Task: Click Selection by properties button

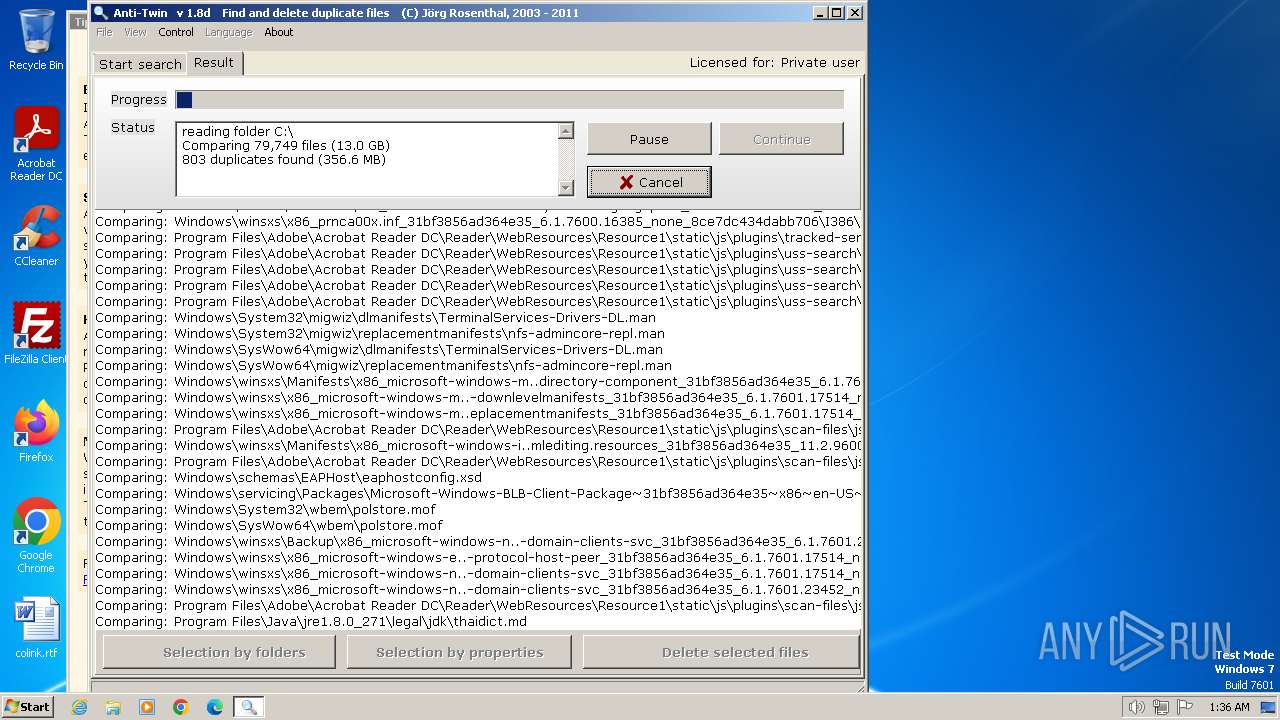Action: click(x=459, y=652)
